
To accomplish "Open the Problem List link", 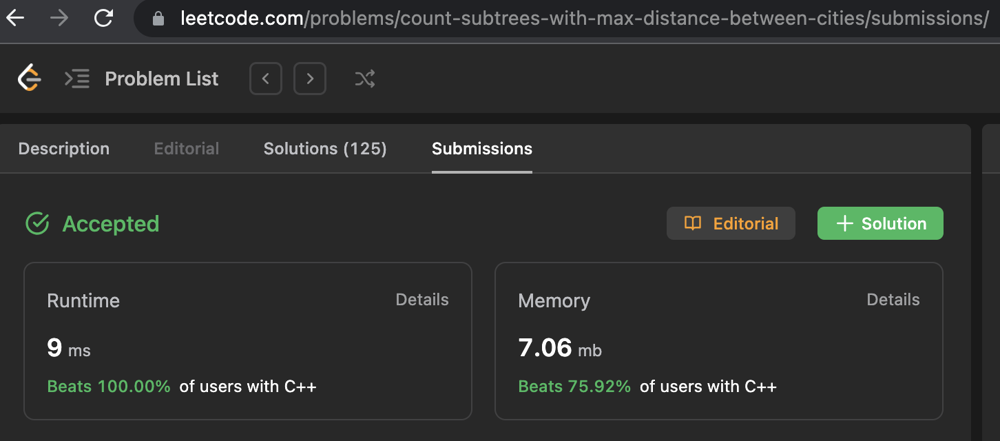I will pos(161,79).
